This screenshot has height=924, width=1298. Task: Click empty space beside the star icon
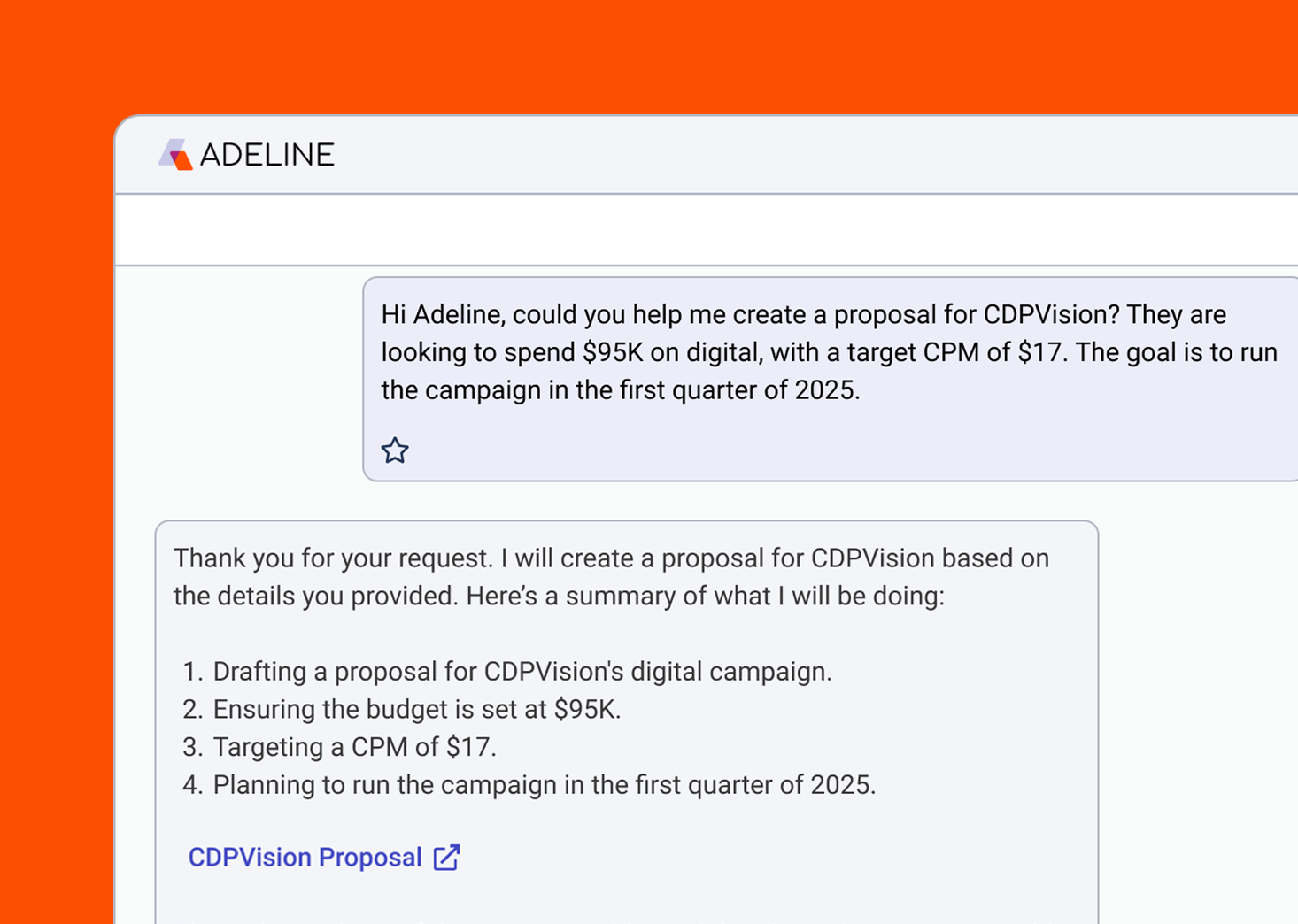point(797,450)
